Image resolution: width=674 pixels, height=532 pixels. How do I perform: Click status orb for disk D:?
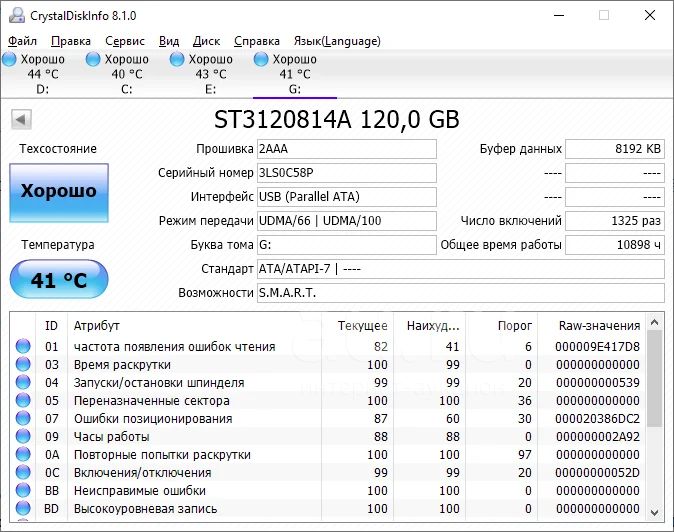coord(9,59)
